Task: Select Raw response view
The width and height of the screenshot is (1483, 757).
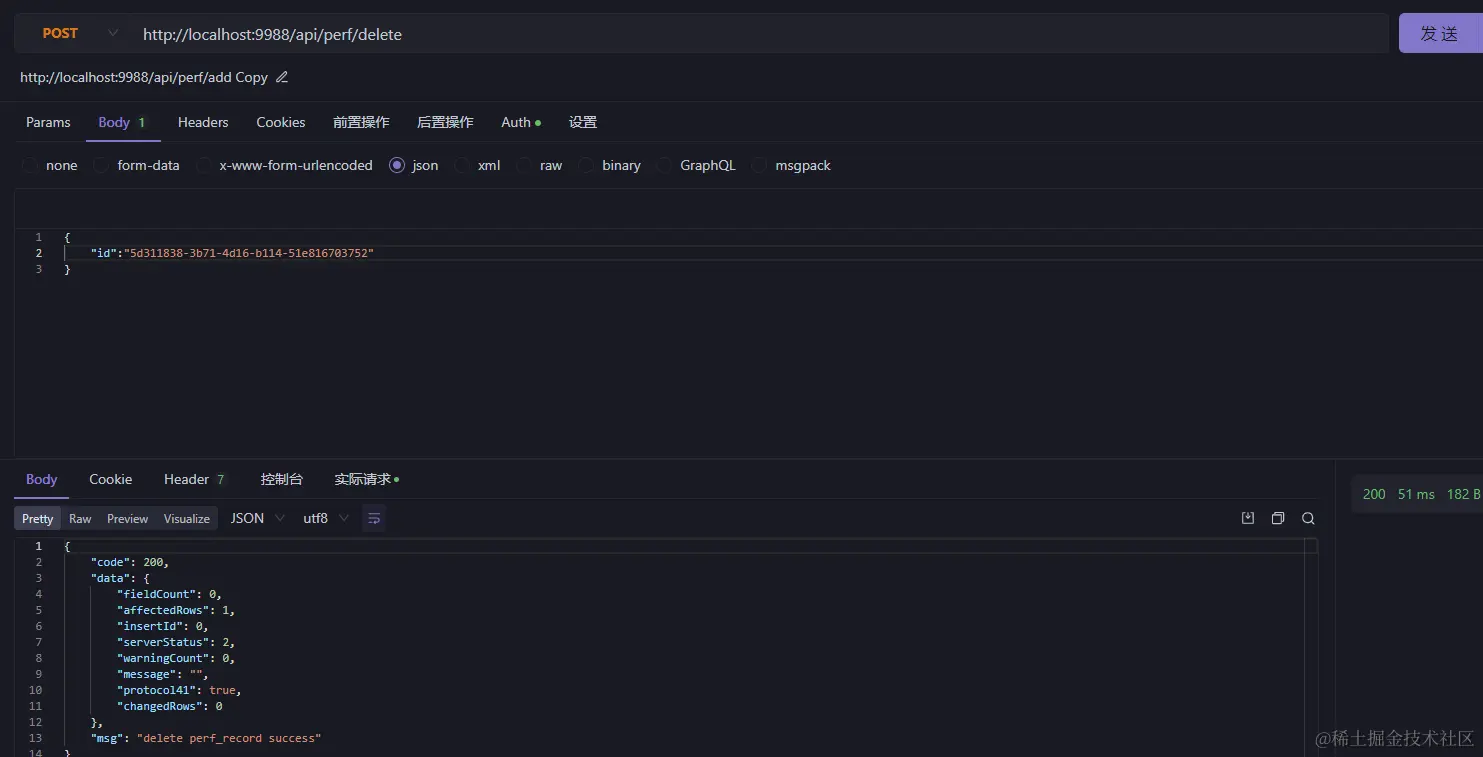Action: [80, 518]
